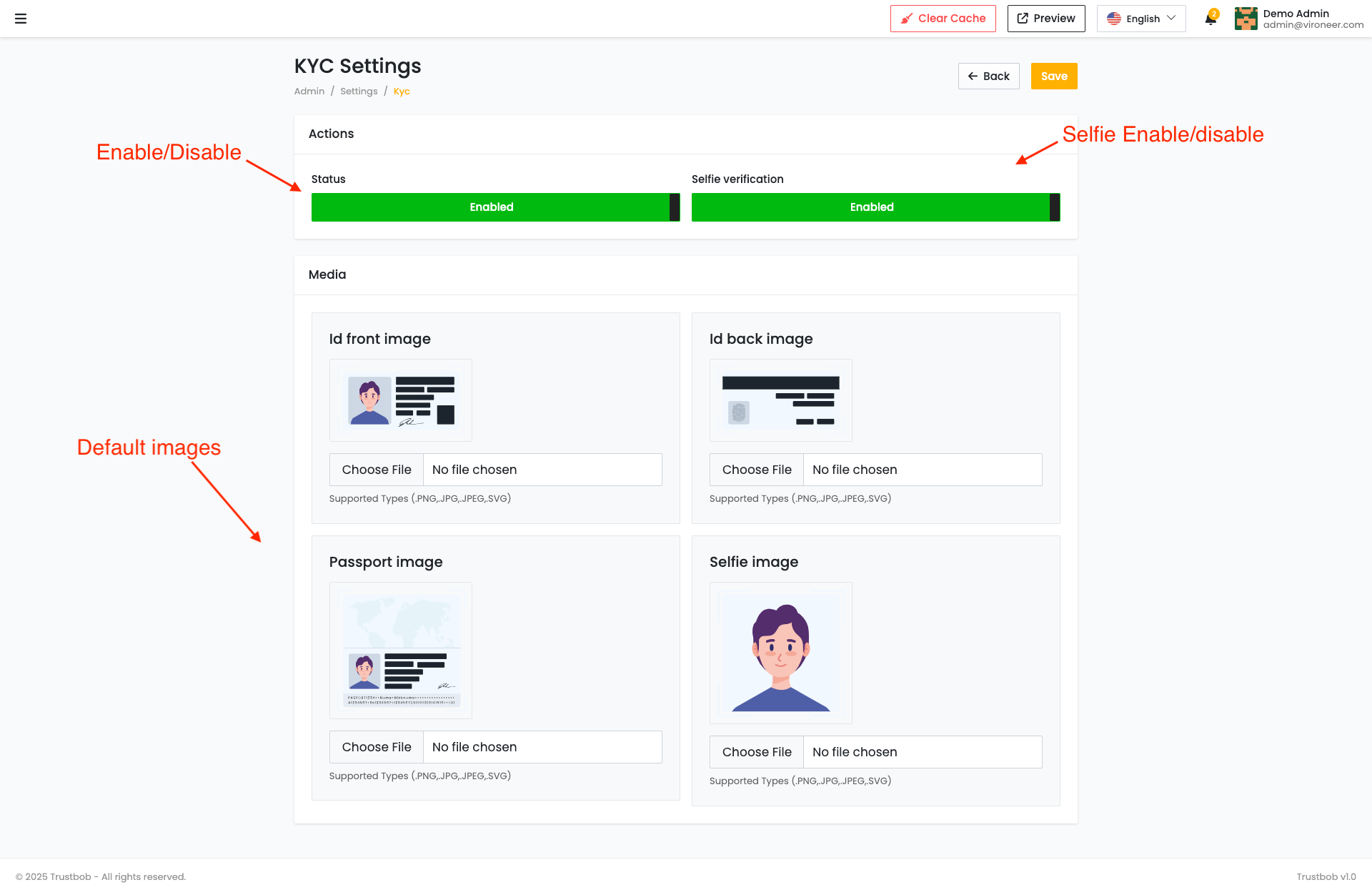Click the notification badge count
Image resolution: width=1372 pixels, height=895 pixels.
pos(1214,14)
